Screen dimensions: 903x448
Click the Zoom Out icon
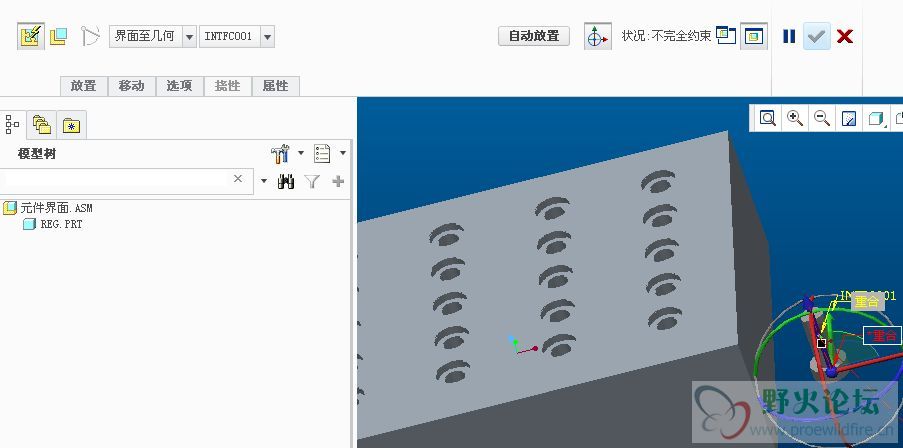(x=822, y=118)
